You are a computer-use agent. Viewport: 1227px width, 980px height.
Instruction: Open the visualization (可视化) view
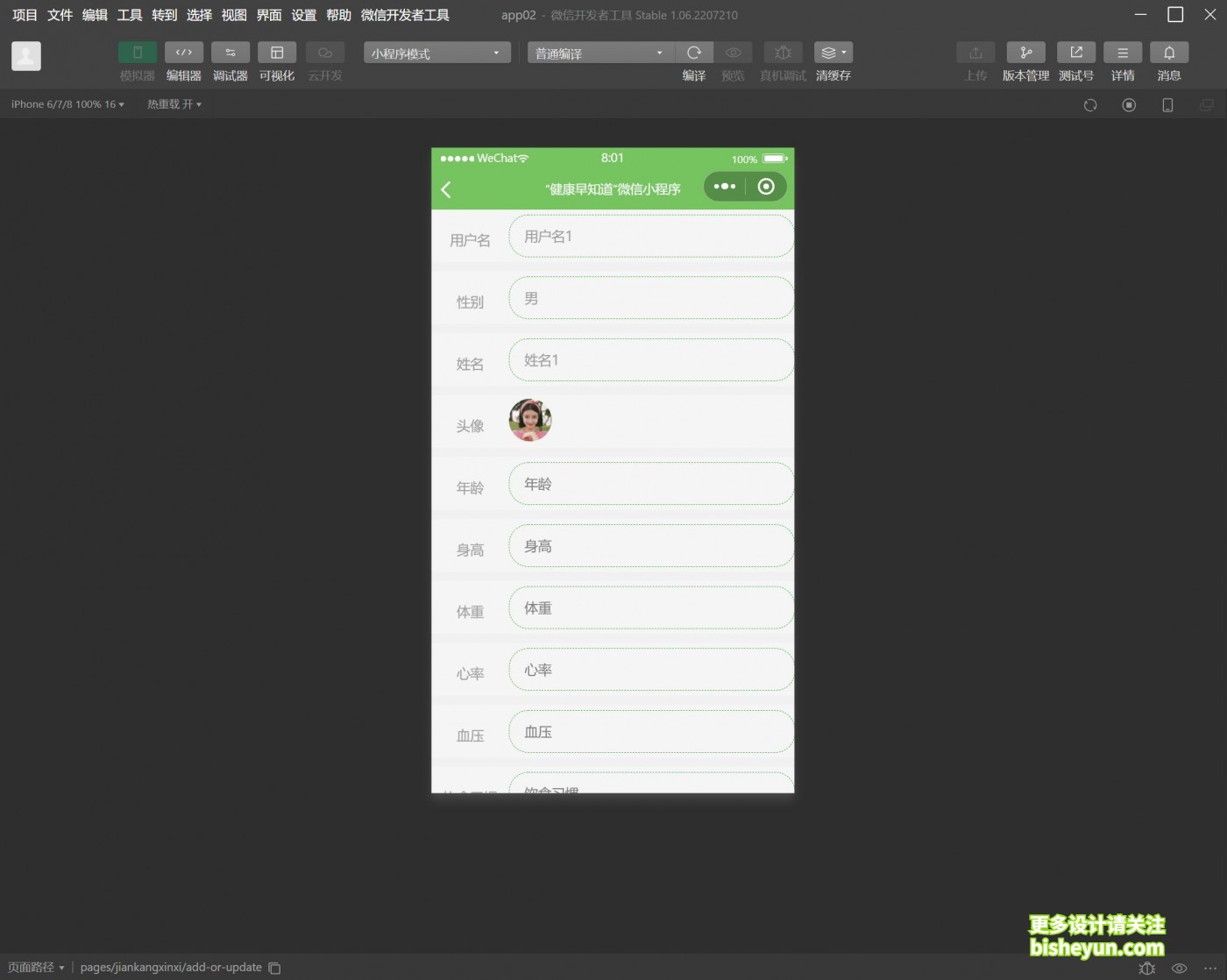point(277,53)
